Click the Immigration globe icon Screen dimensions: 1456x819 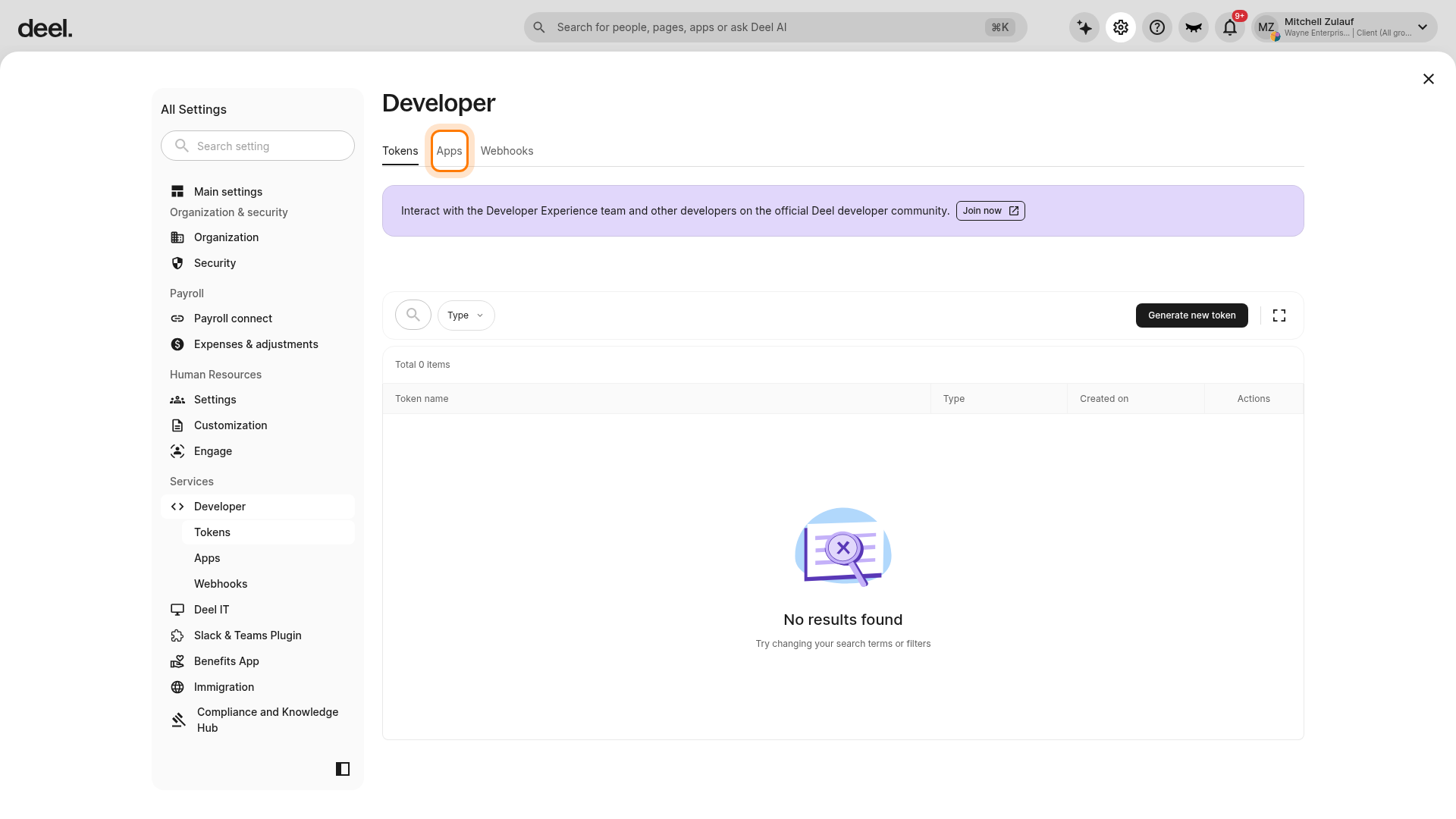pos(177,687)
